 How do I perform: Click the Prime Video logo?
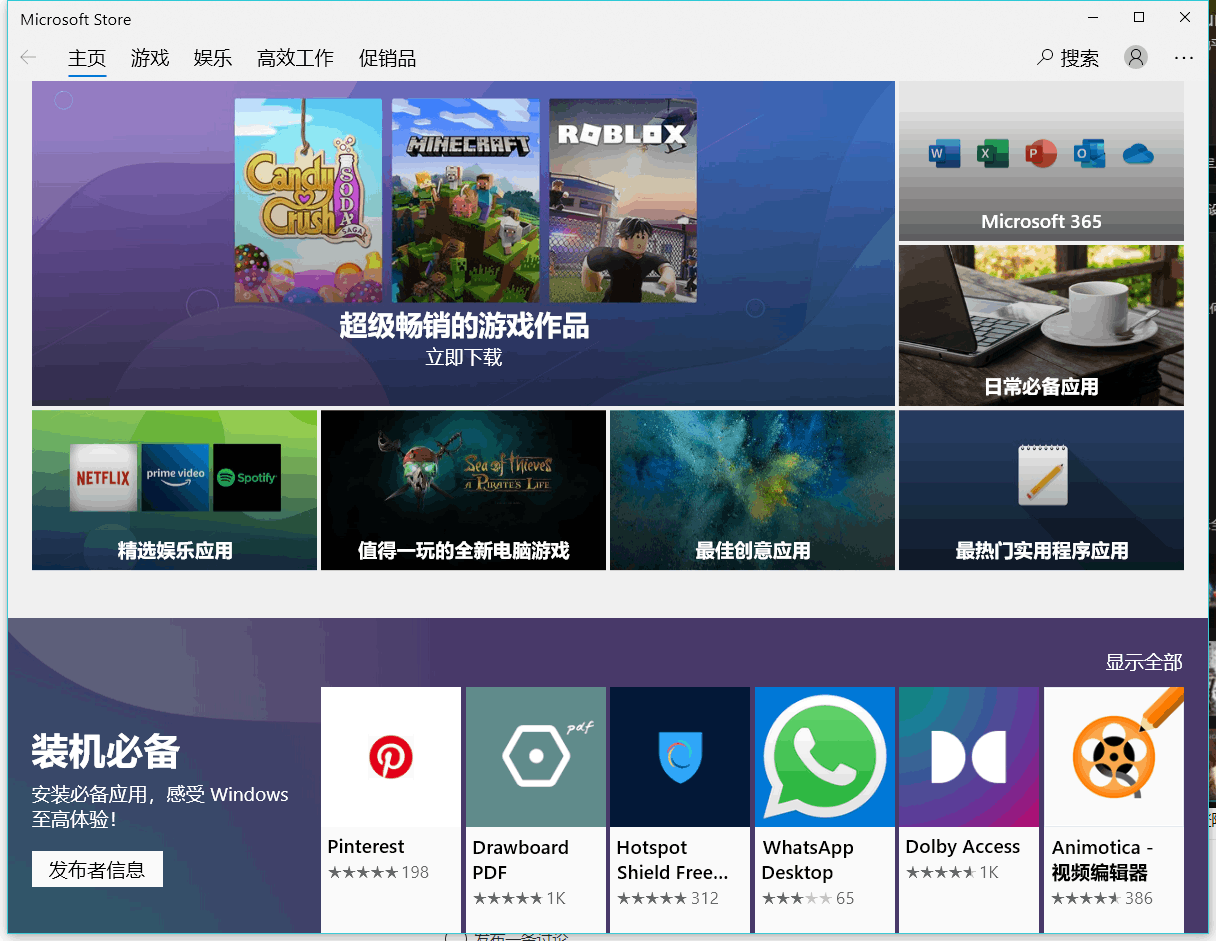pos(175,478)
